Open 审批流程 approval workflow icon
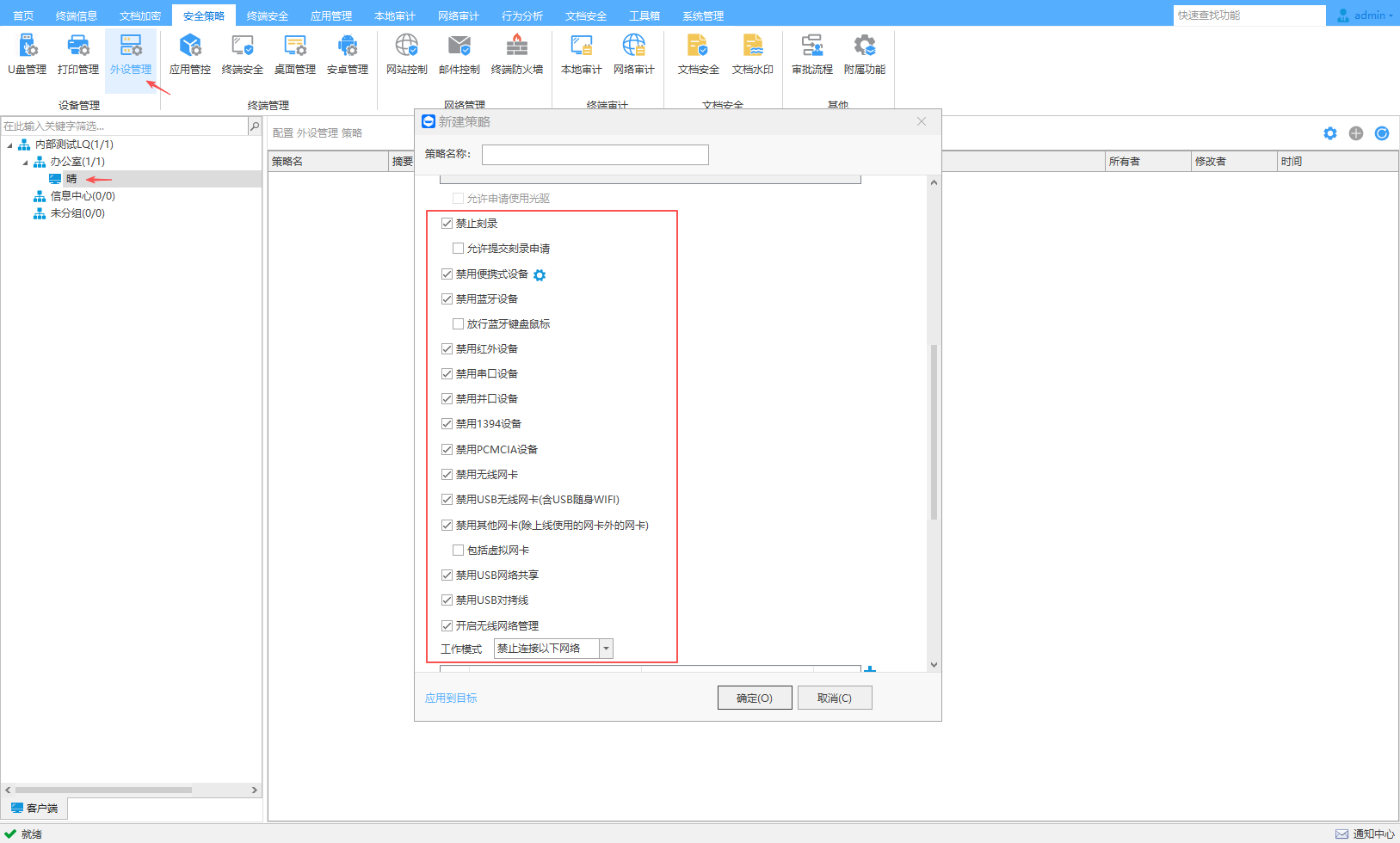The image size is (1400, 843). pos(811,54)
